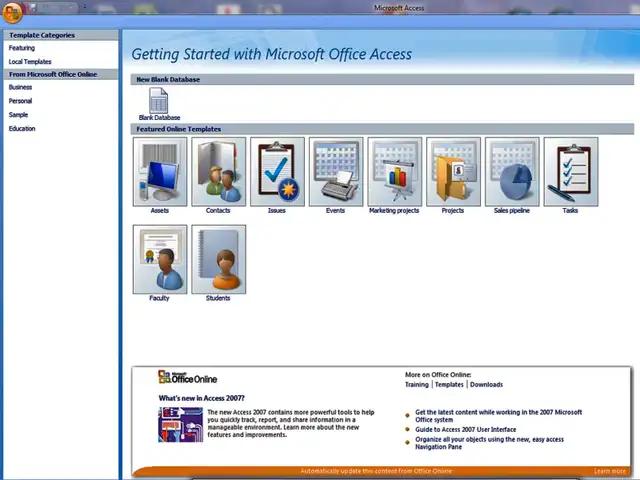Select the Students template
The height and width of the screenshot is (480, 640).
click(218, 263)
